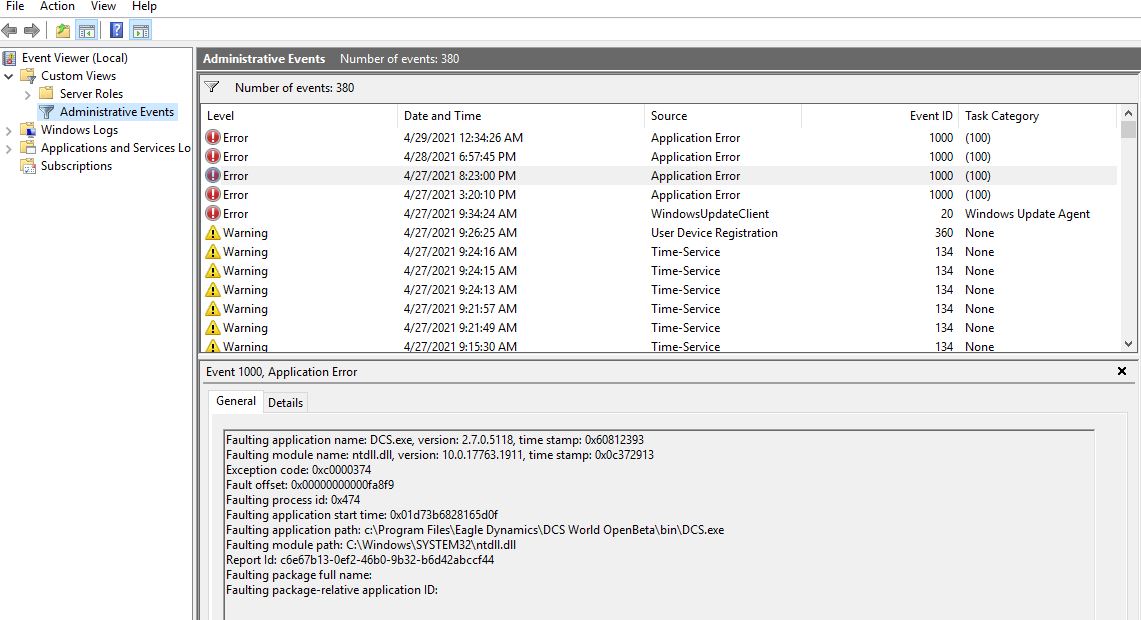Select the WindowsUpdateClient error event row
The height and width of the screenshot is (620, 1141).
[x=659, y=214]
